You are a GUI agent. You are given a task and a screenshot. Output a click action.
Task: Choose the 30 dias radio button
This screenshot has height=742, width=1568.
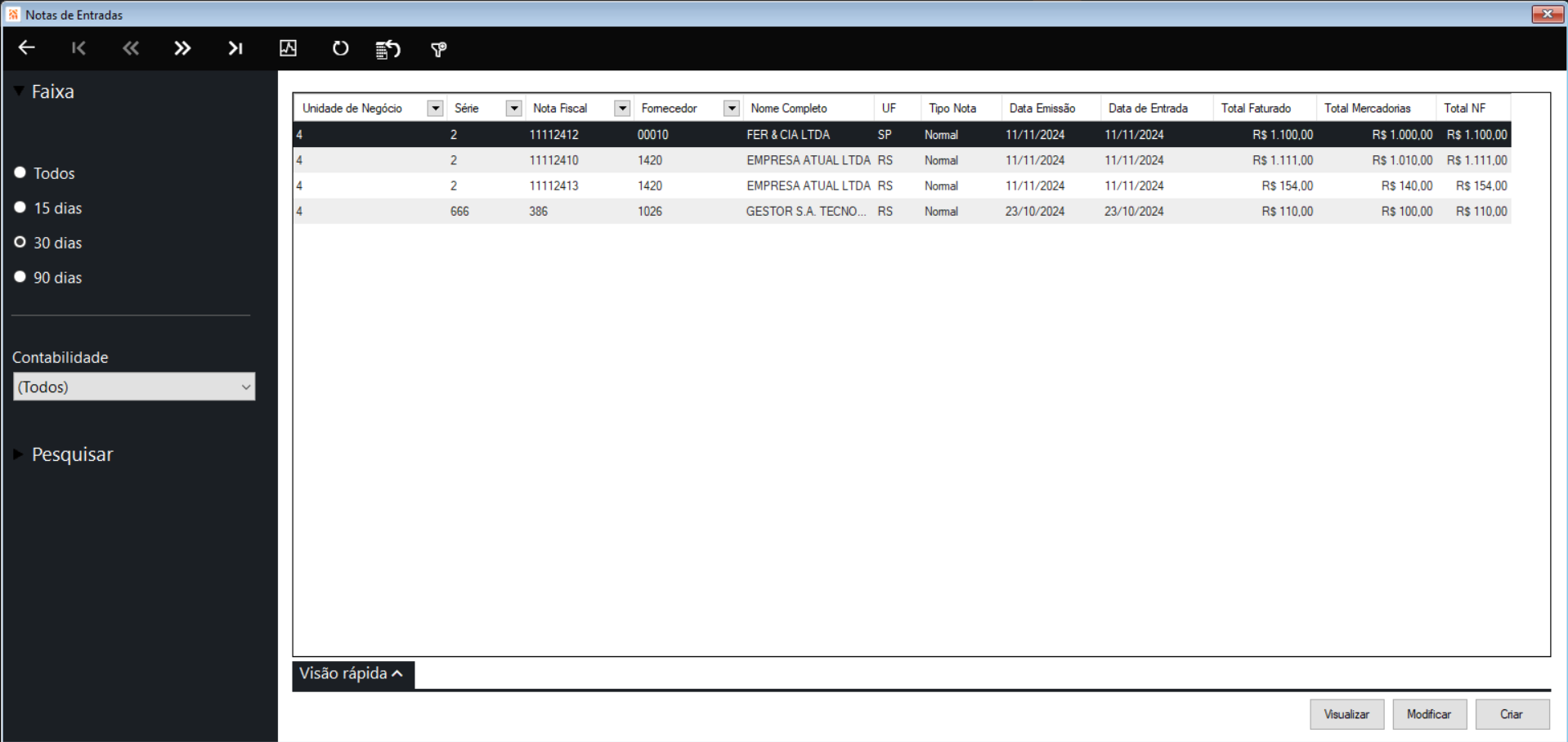(20, 242)
